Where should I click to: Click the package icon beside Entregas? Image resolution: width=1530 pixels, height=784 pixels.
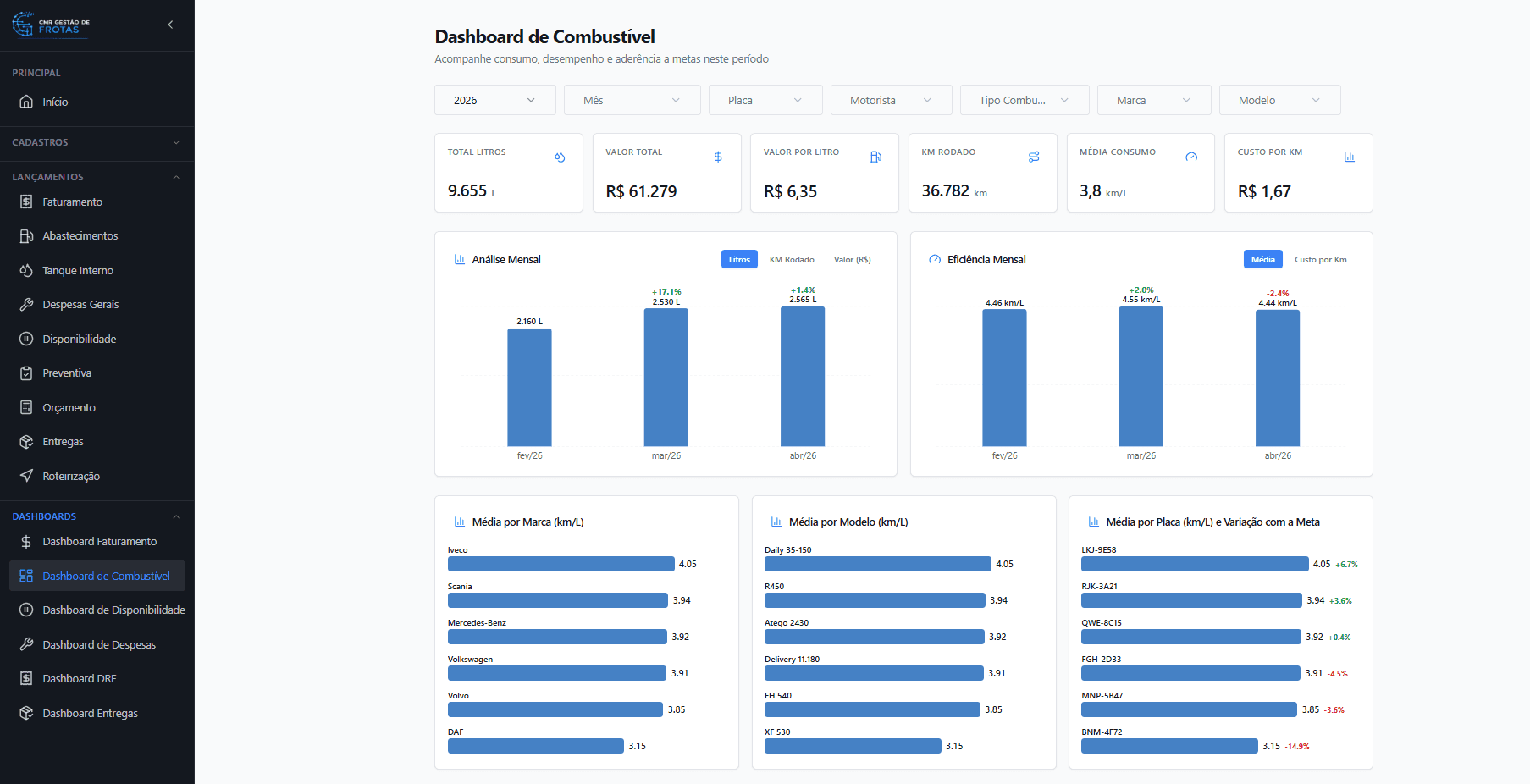26,441
